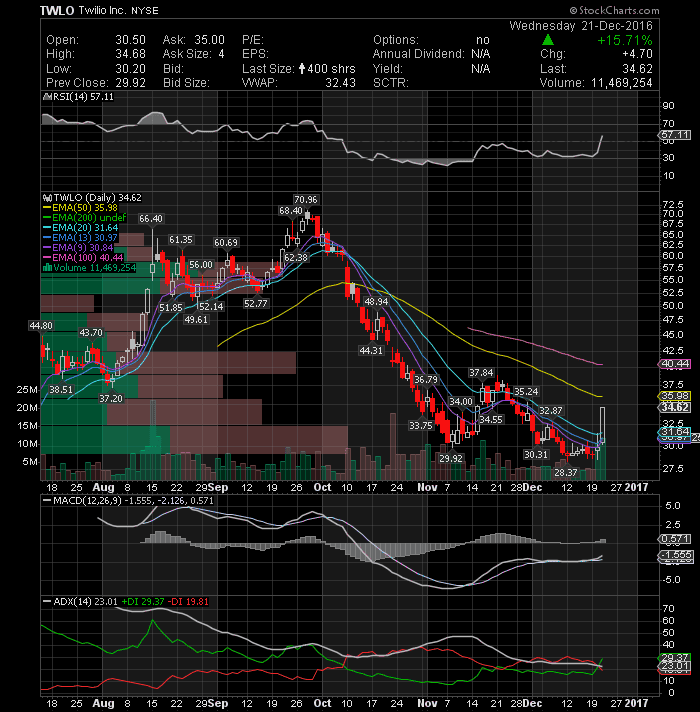
Task: Click the RSI(14) 57.11 panel label
Action: [x=78, y=97]
